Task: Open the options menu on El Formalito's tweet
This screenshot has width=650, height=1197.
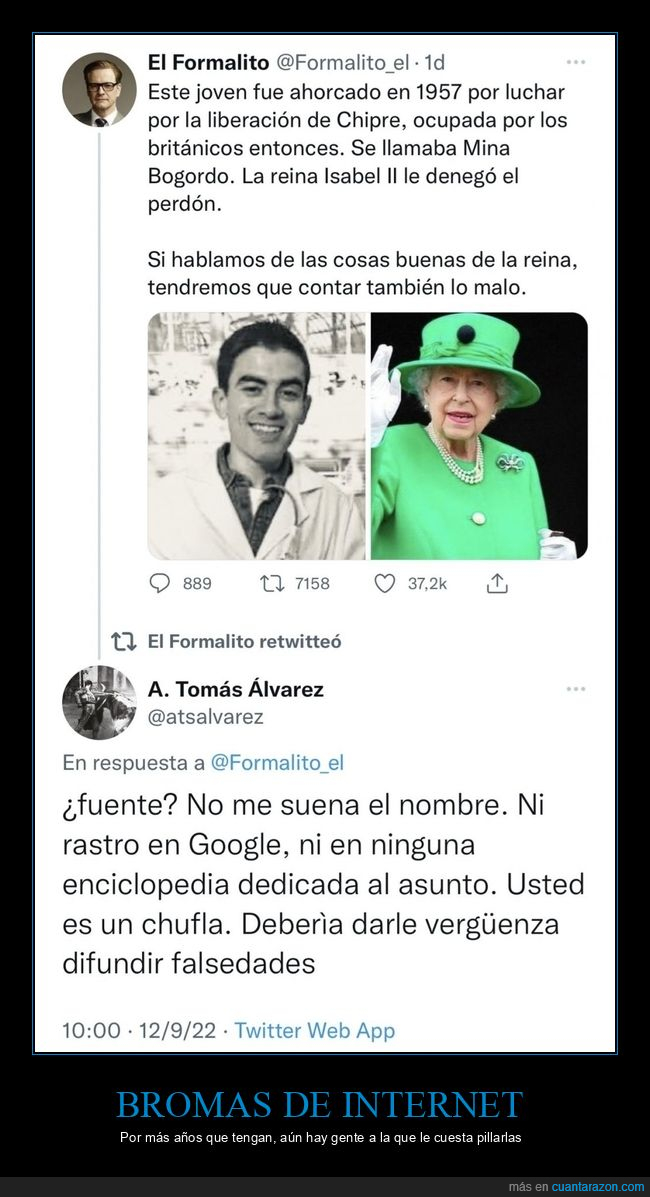Action: point(577,61)
